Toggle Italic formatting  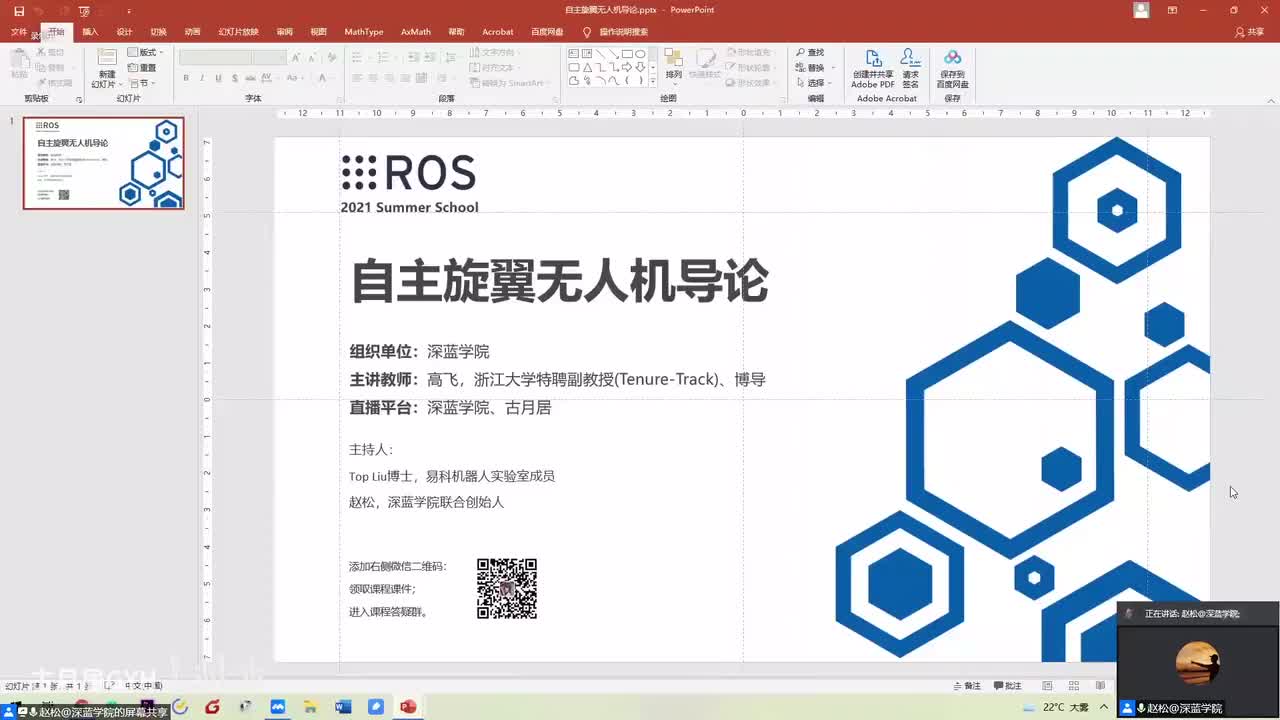202,79
